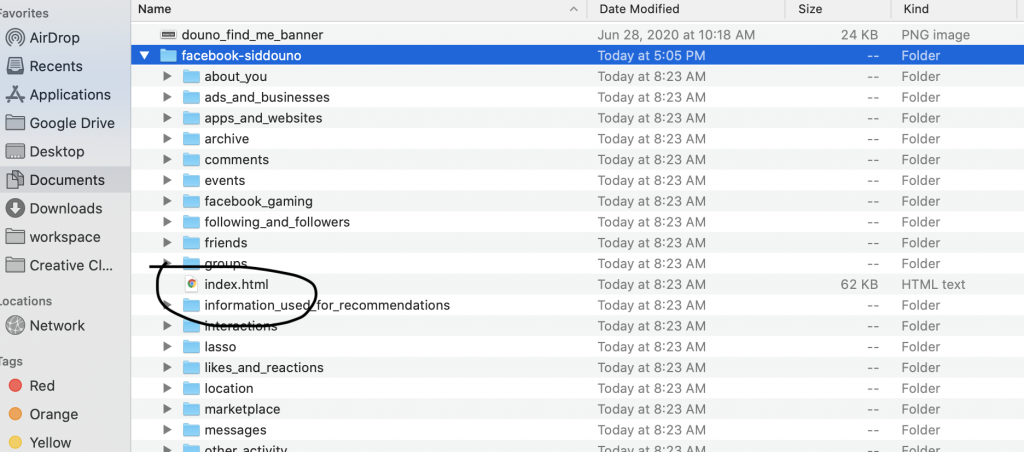This screenshot has height=452, width=1024.
Task: Filter by the Red tag
Action: 32,385
